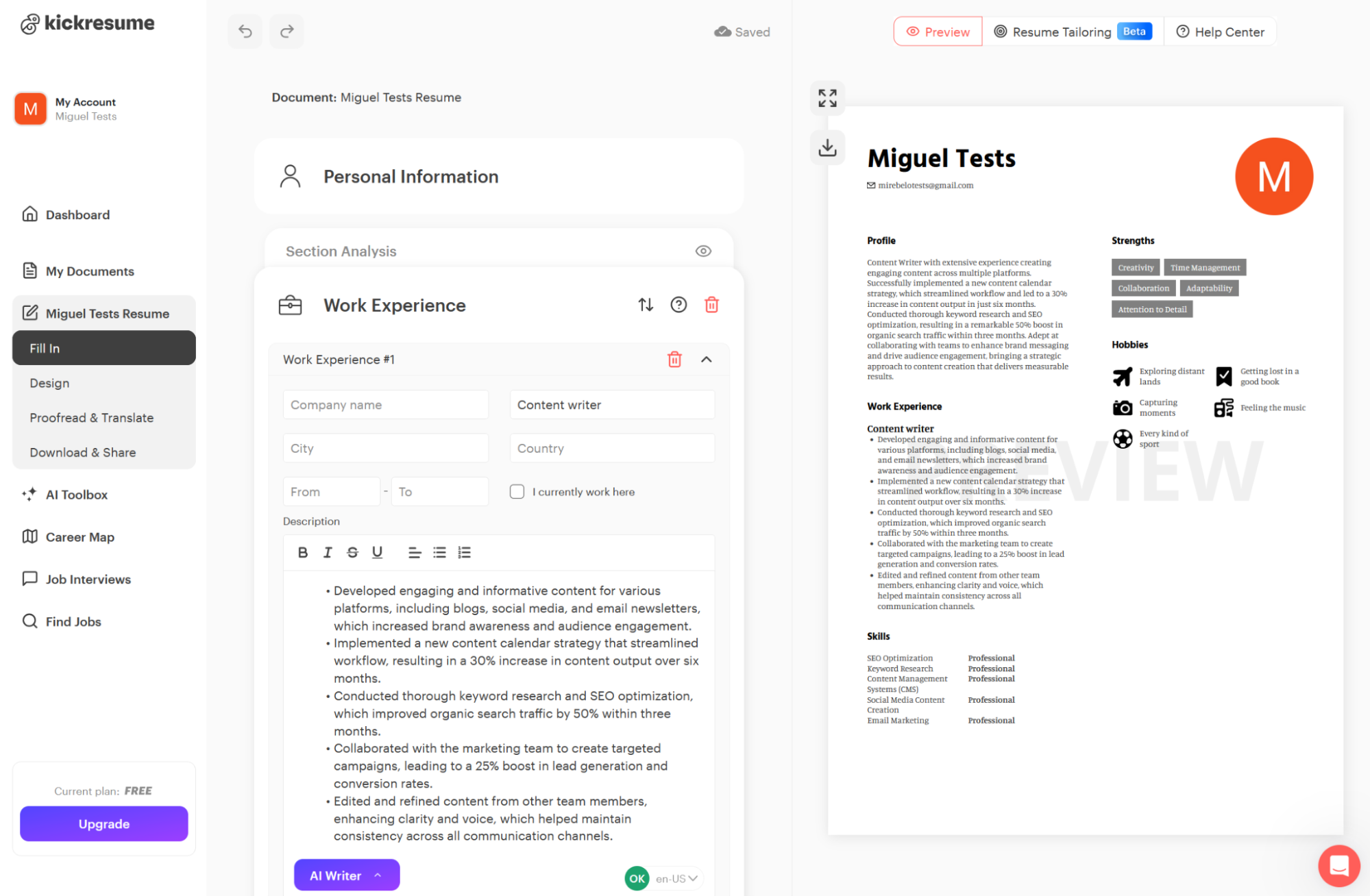Screen dimensions: 1370x896
Task: Delete the Work Experience section trash icon
Action: coord(711,305)
